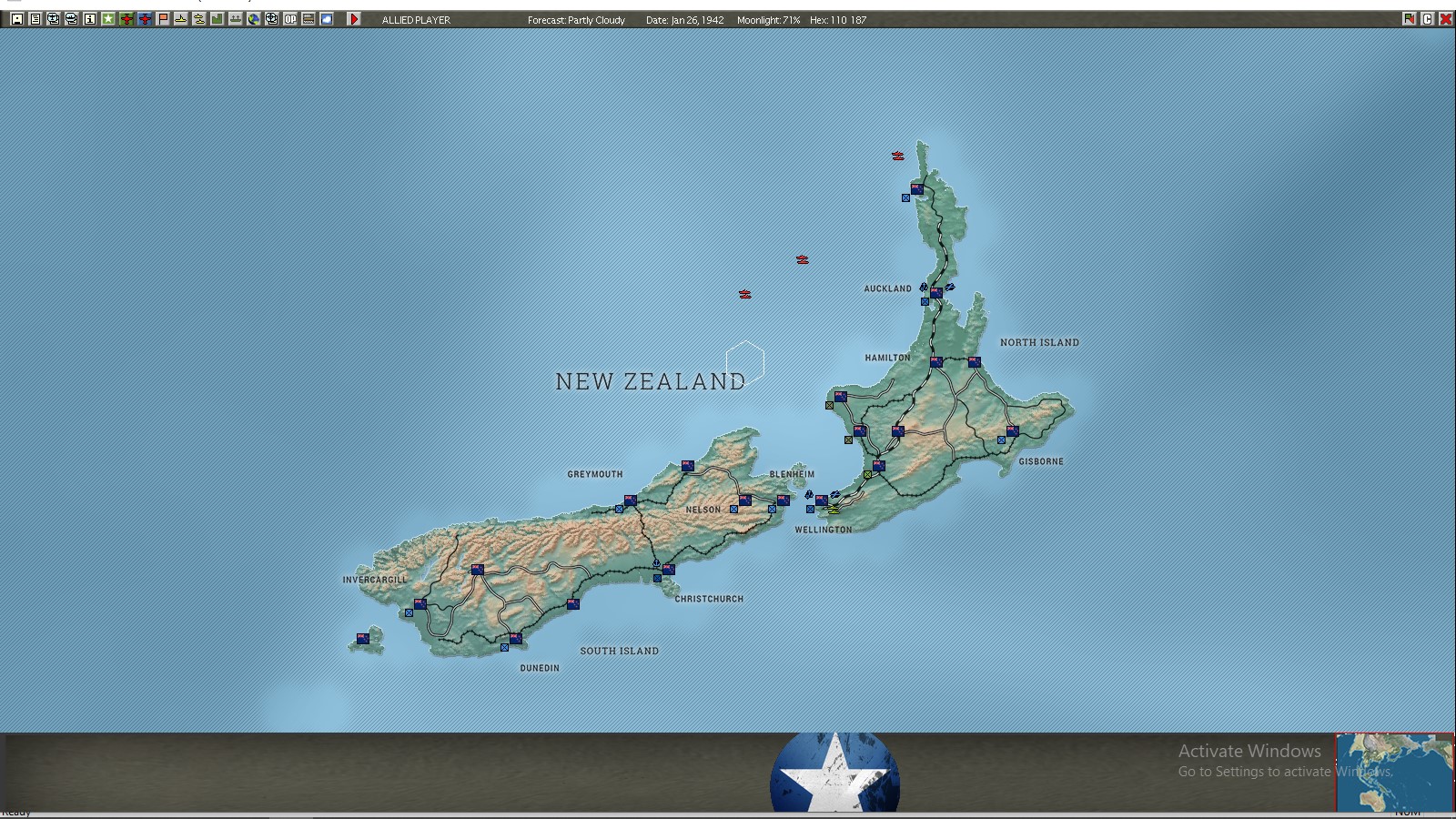Click the 'ALLIED PLAYER' label
This screenshot has height=819, width=1456.
[x=416, y=20]
